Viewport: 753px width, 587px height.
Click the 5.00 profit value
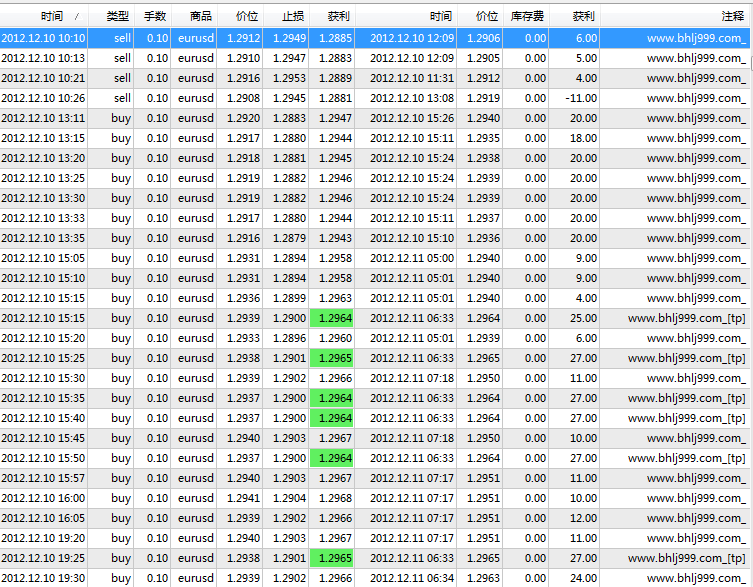[x=586, y=58]
